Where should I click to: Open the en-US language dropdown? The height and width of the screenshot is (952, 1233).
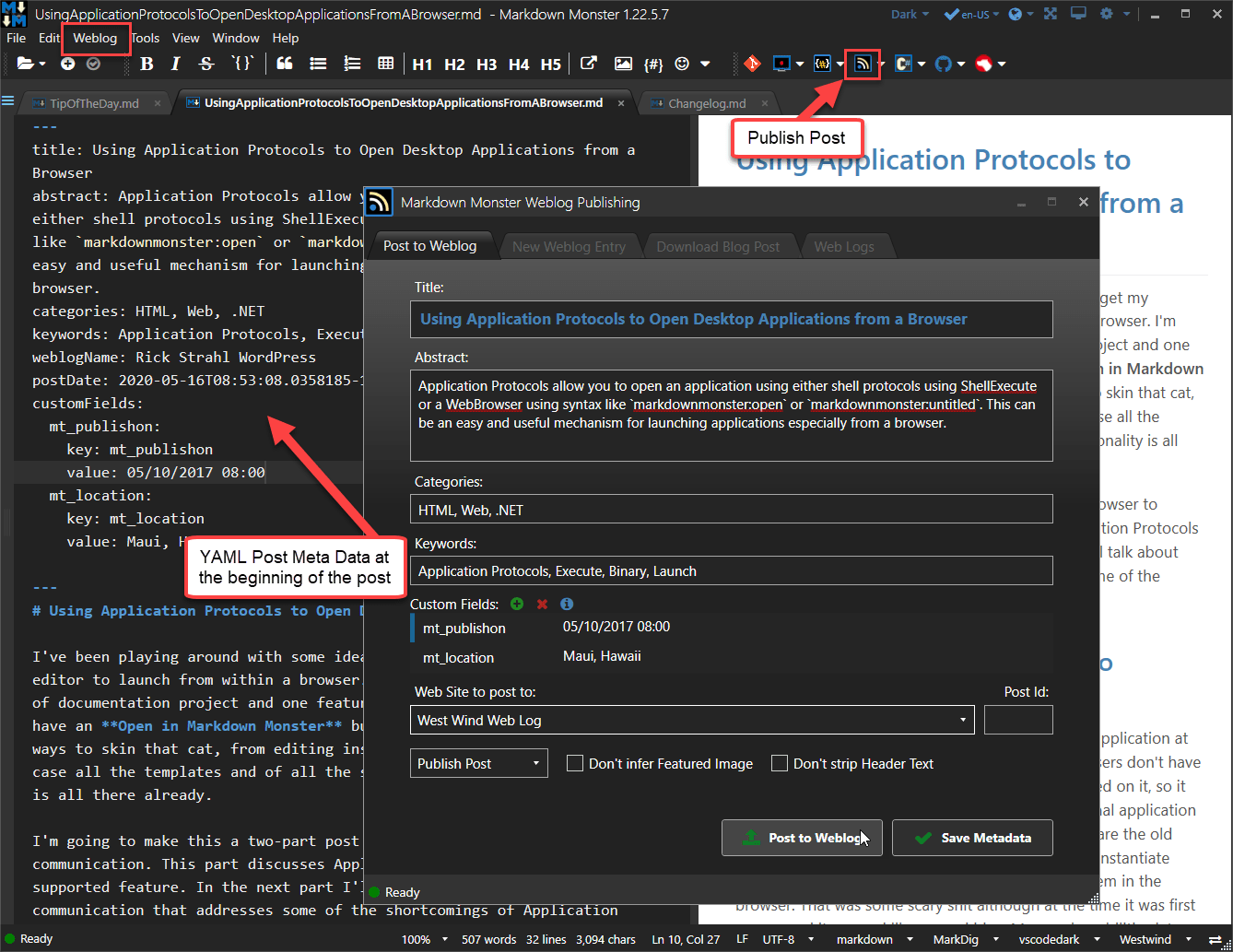click(972, 14)
